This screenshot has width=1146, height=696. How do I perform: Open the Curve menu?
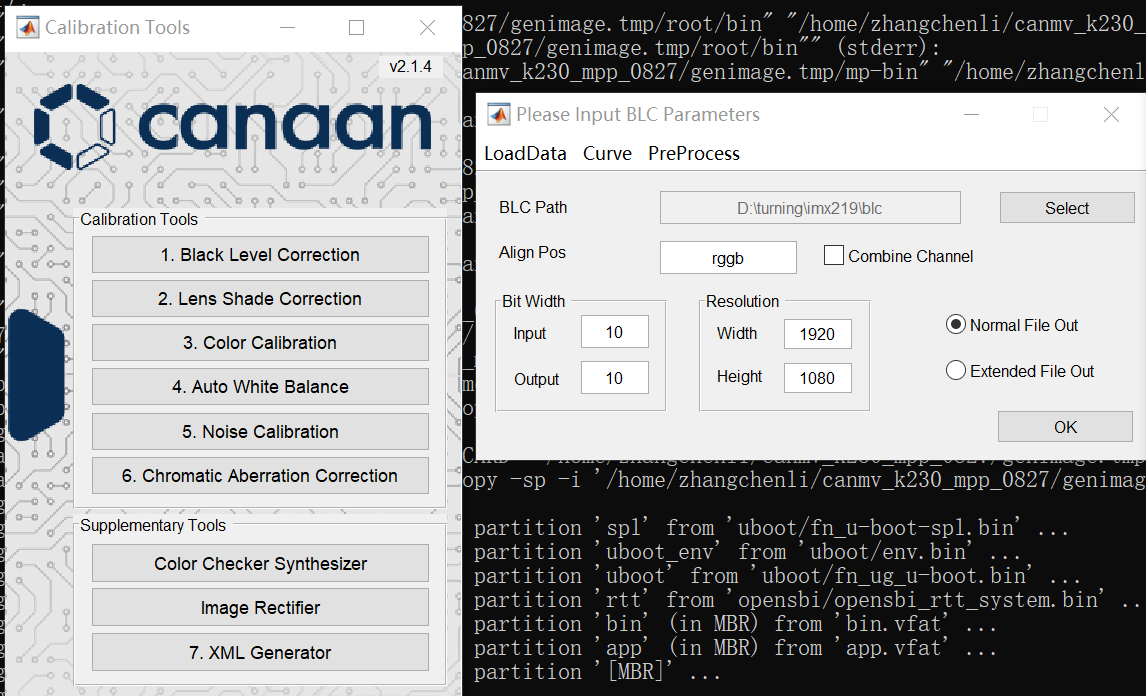pyautogui.click(x=607, y=153)
